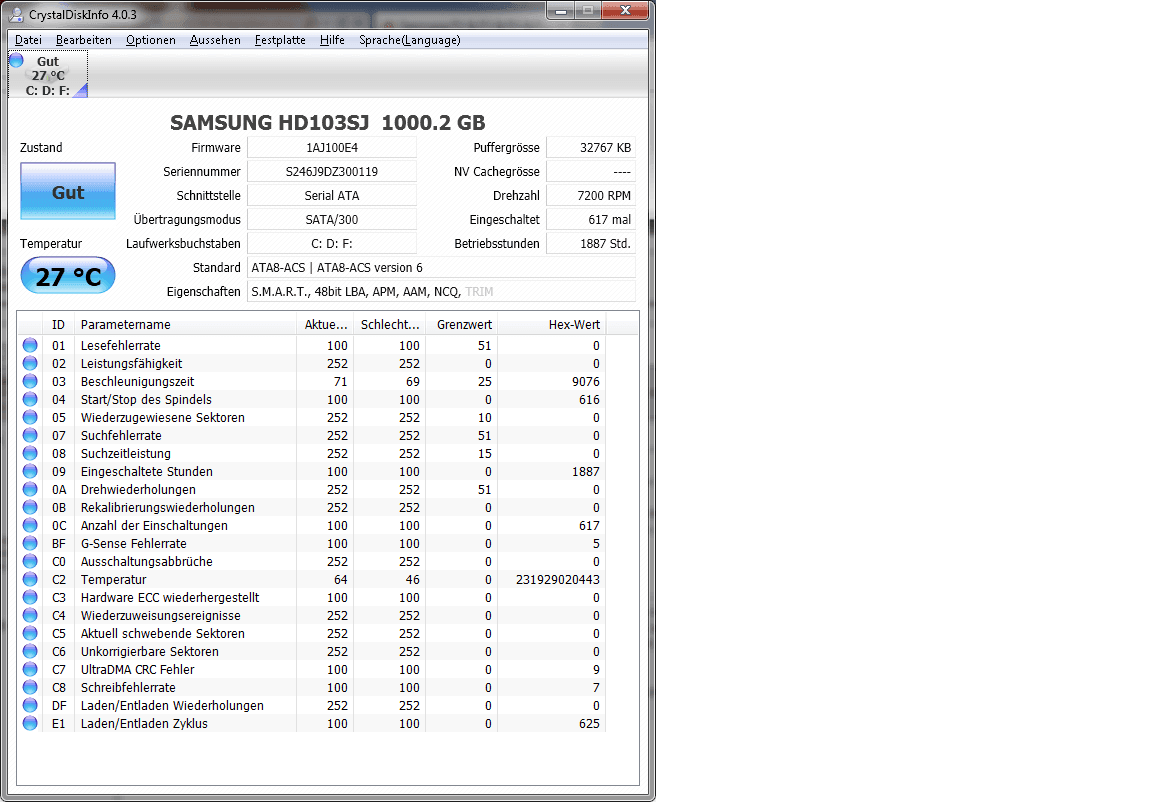Open the Optionen menu
Image resolution: width=1152 pixels, height=802 pixels.
click(151, 40)
